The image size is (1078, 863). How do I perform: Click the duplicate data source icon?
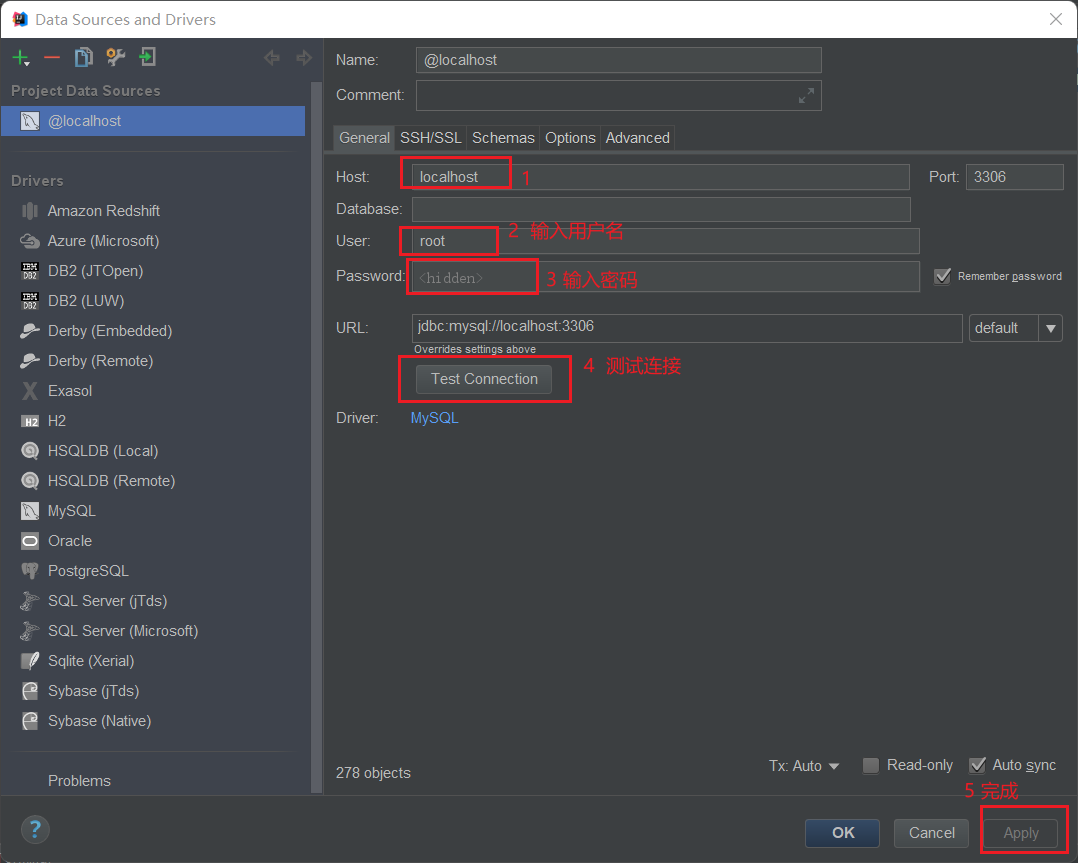click(x=84, y=57)
